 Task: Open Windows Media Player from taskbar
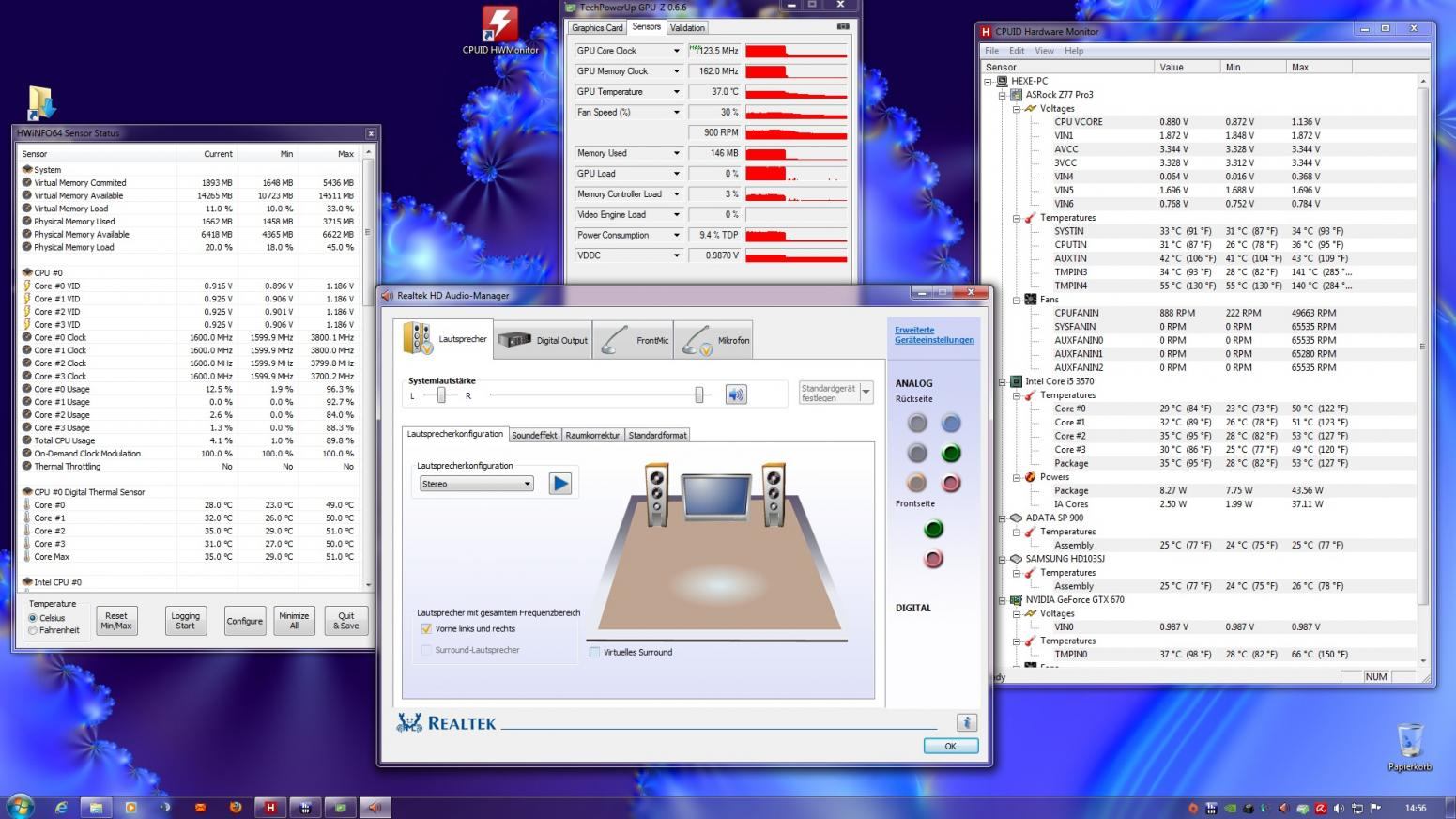pyautogui.click(x=130, y=807)
